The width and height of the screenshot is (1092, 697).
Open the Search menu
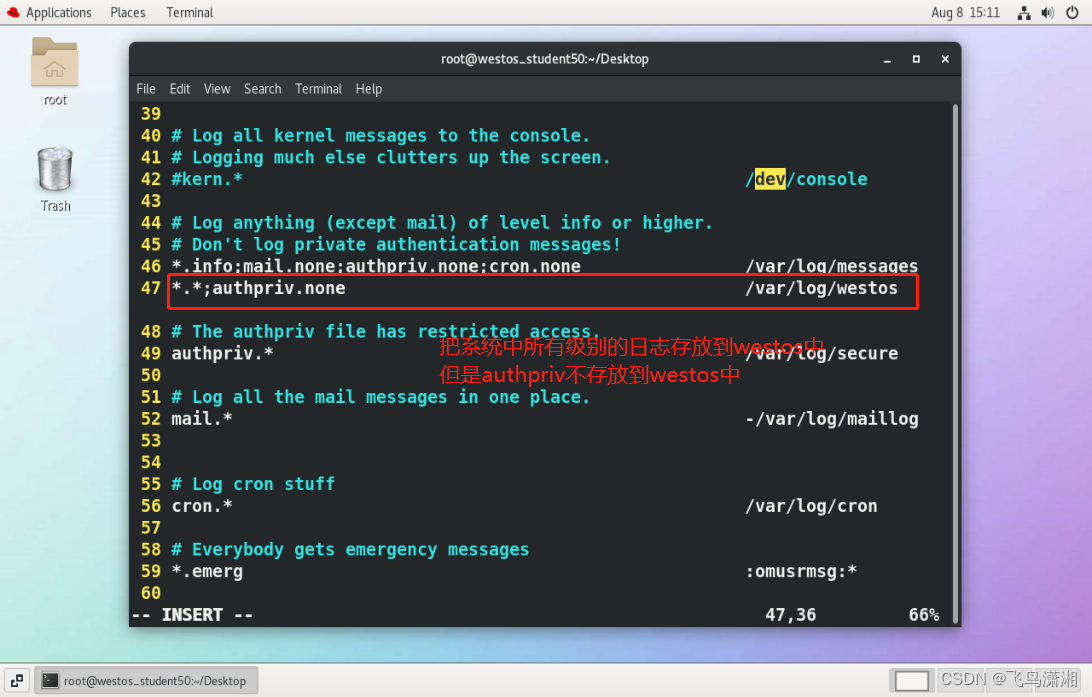(x=263, y=88)
